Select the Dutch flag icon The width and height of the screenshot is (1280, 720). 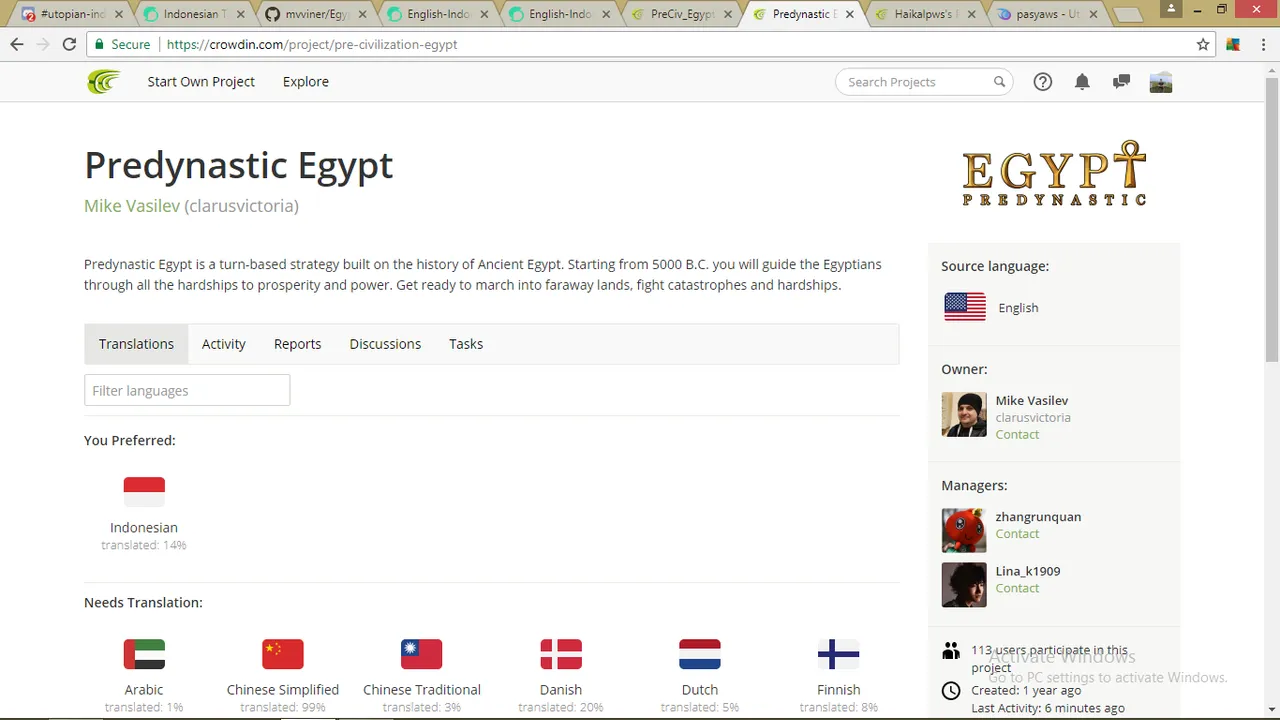click(x=700, y=654)
